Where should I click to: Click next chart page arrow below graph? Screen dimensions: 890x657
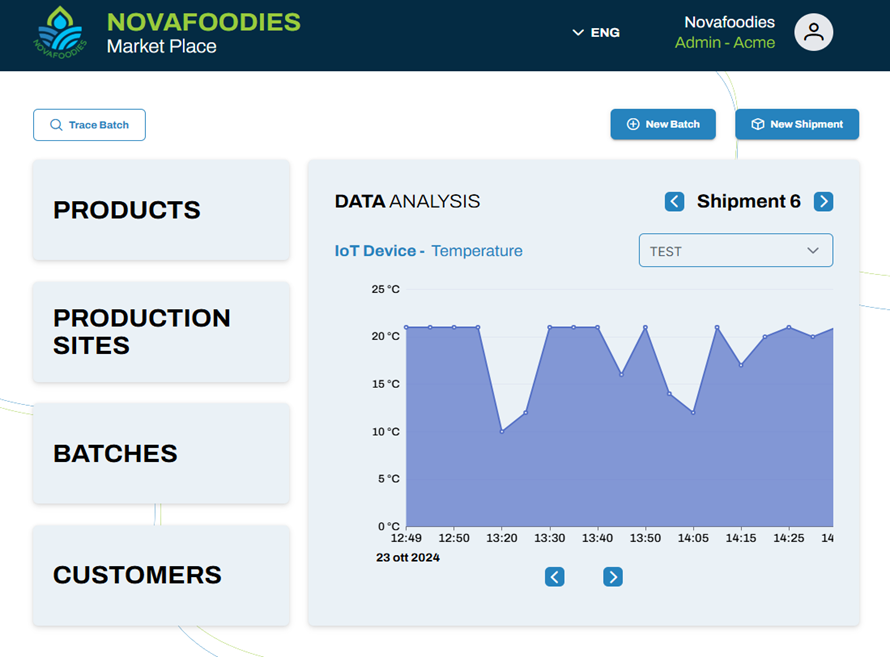(x=612, y=577)
